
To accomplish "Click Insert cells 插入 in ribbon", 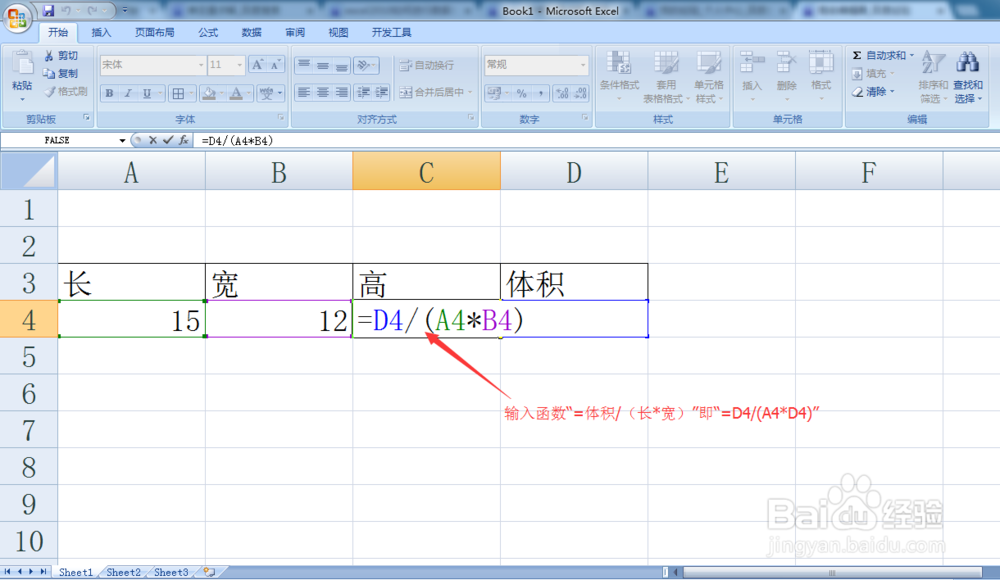I will pos(752,76).
